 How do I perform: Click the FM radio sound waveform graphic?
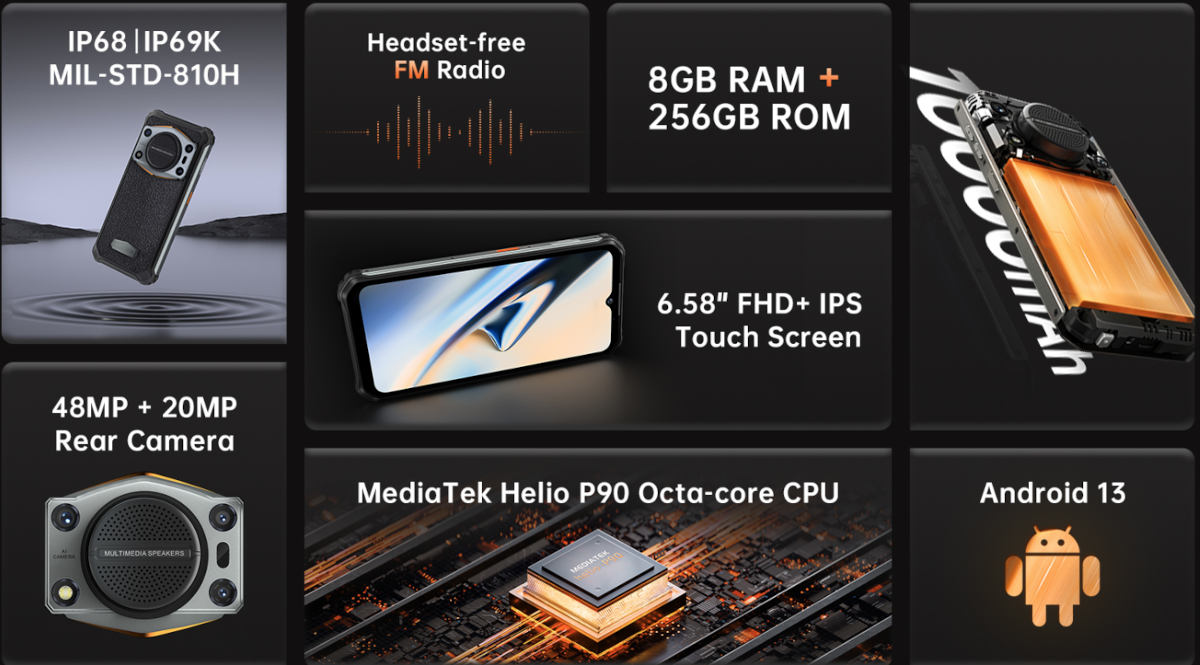[x=446, y=131]
